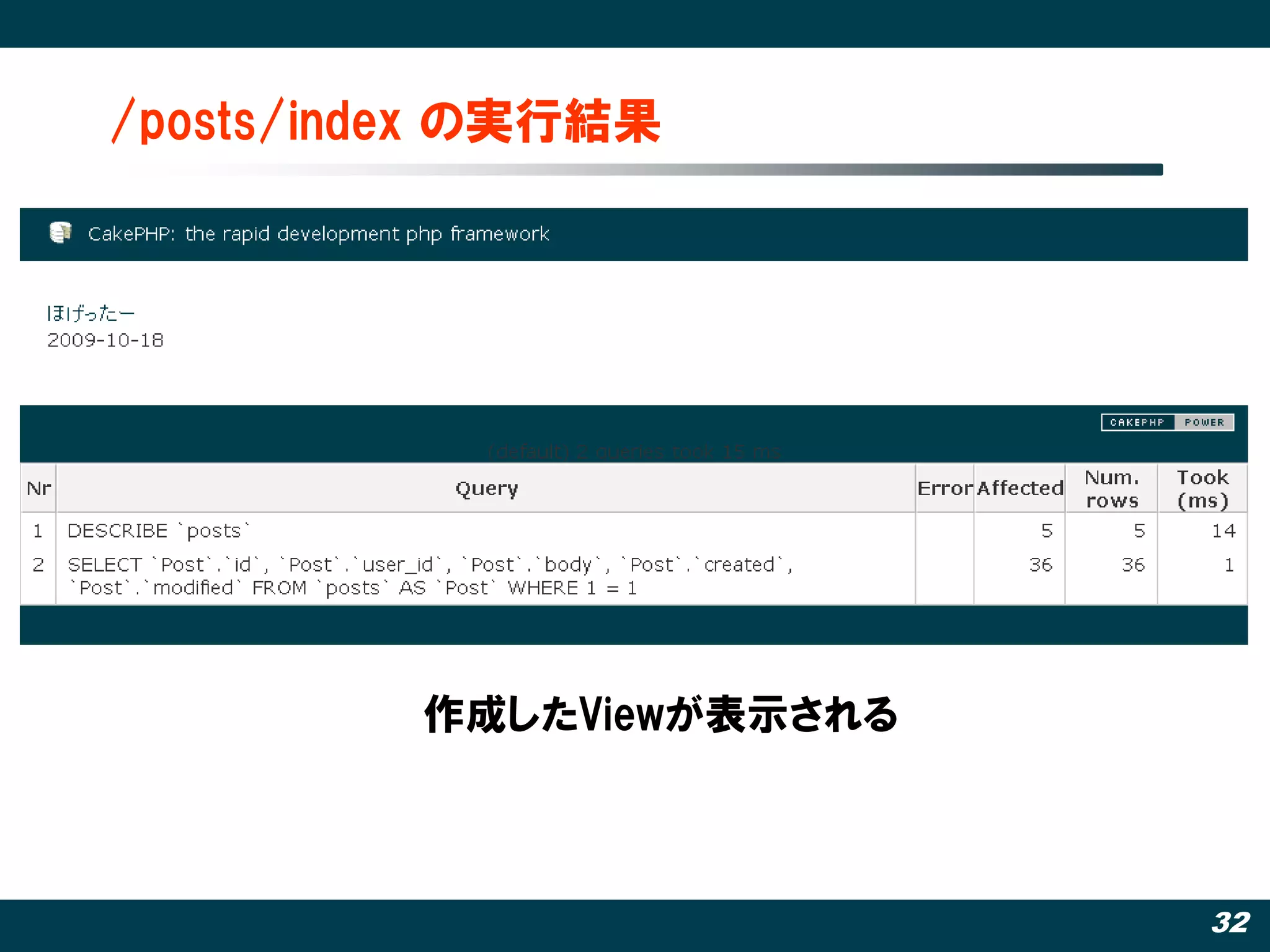Click the date 2009-10-18
1270x952 pixels.
(105, 340)
